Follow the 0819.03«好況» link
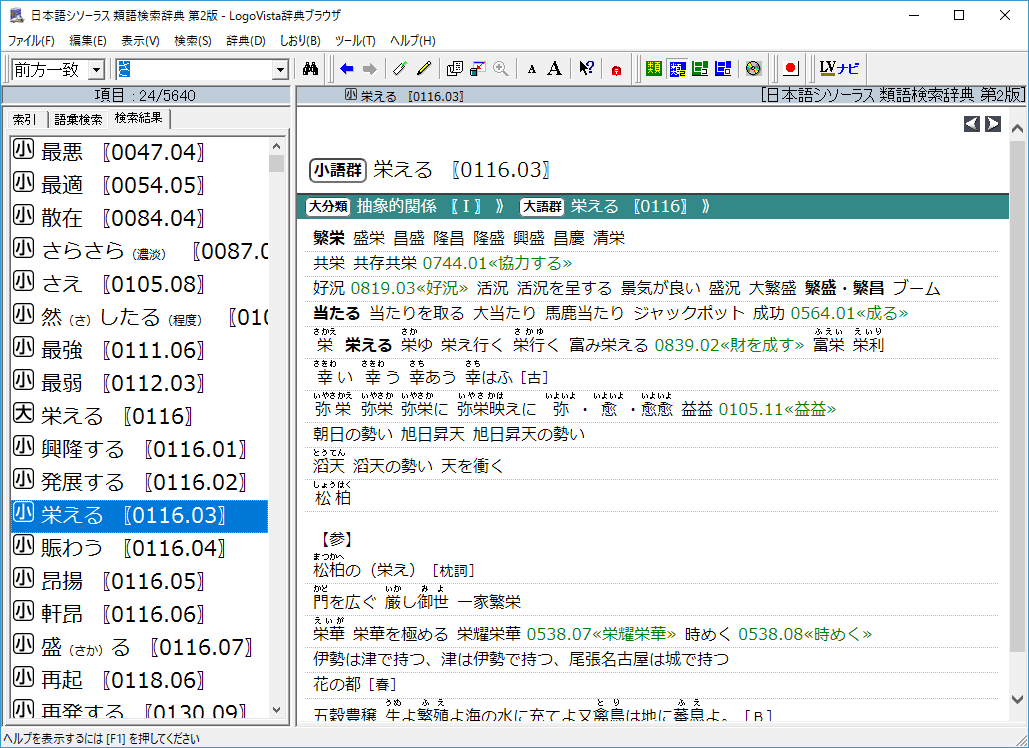 (x=409, y=288)
